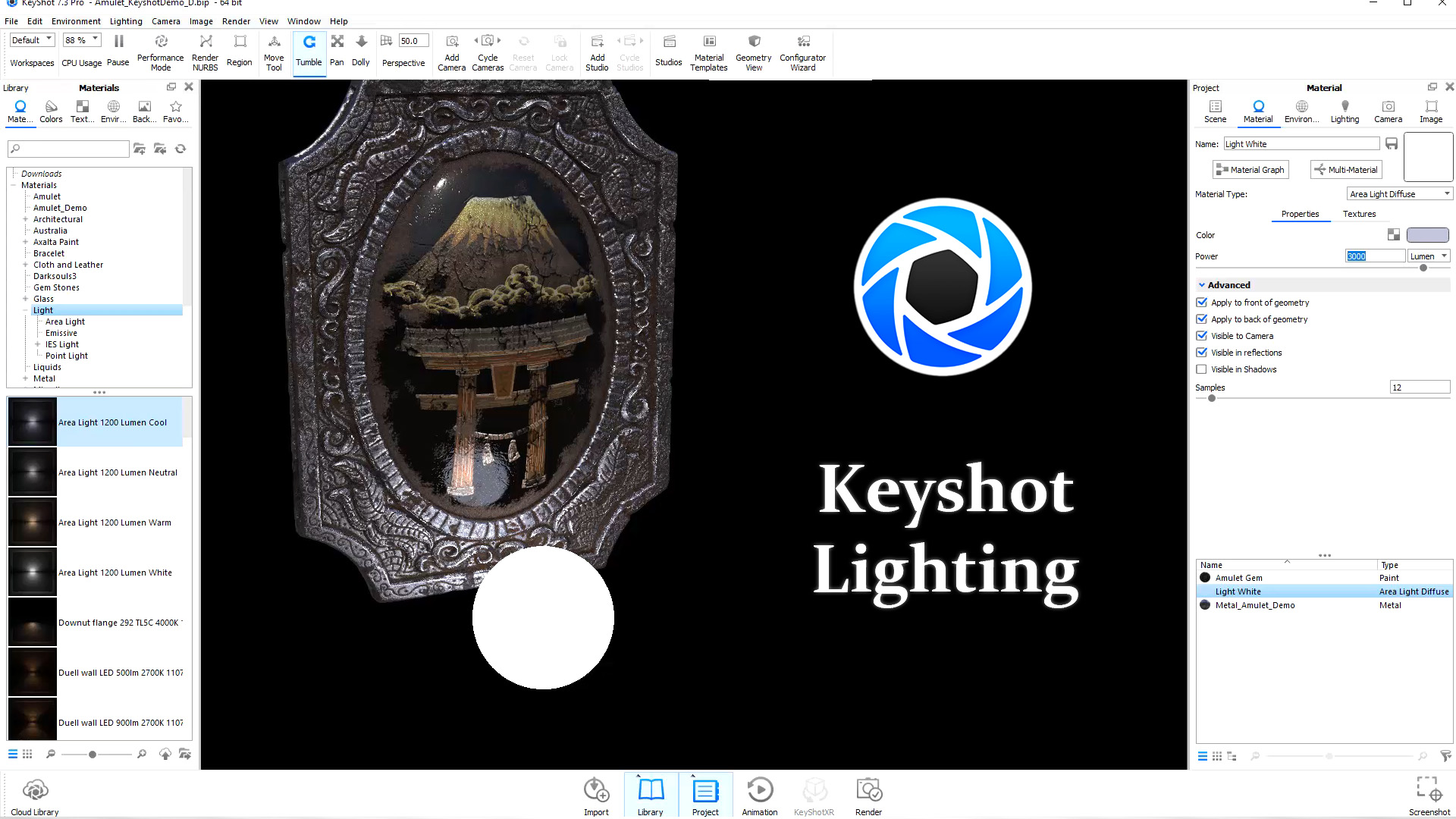Switch to the Scene tab
Viewport: 1456px width, 819px height.
(x=1215, y=111)
